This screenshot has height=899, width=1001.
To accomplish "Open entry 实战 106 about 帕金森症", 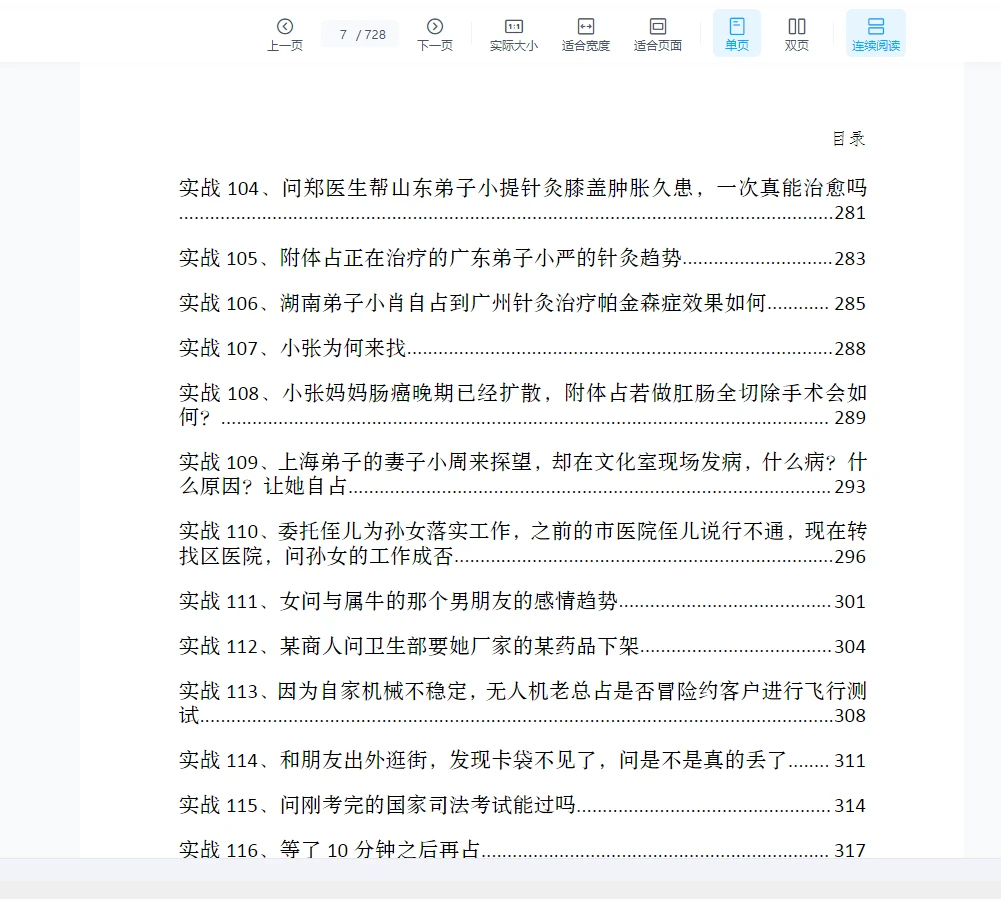I will click(522, 303).
